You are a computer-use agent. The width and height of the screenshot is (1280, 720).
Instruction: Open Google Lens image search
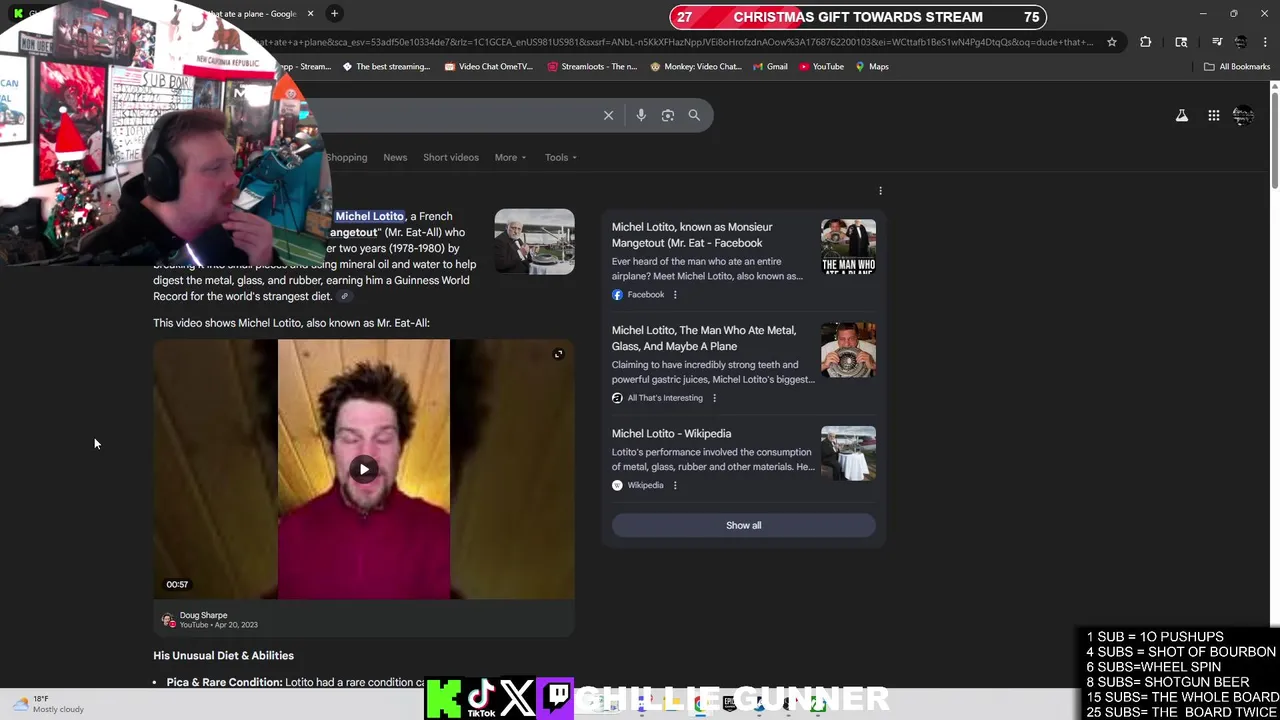pyautogui.click(x=668, y=115)
